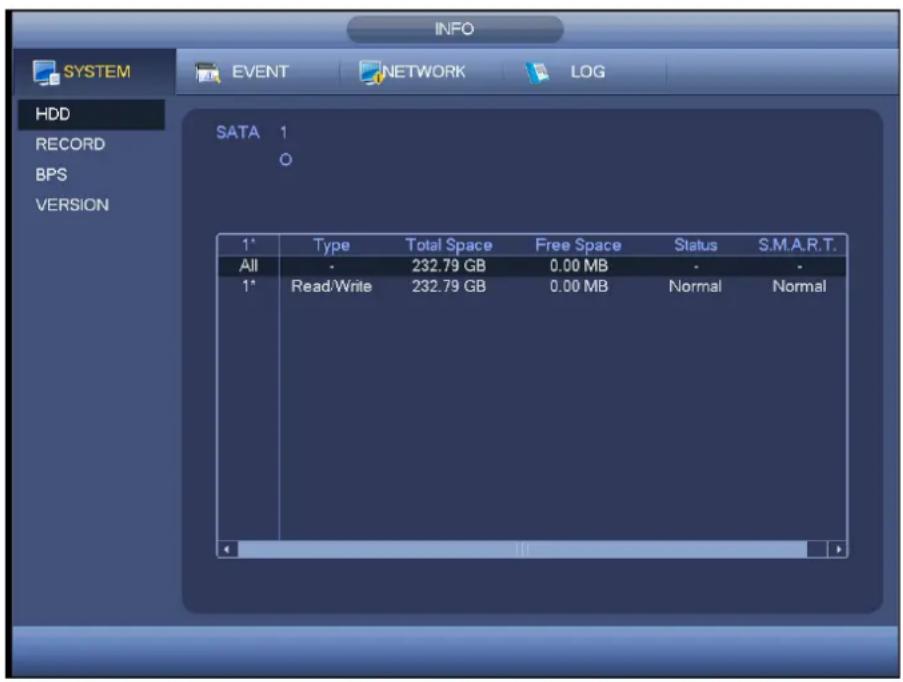
Task: Switch to the EVENT tab
Action: 258,72
